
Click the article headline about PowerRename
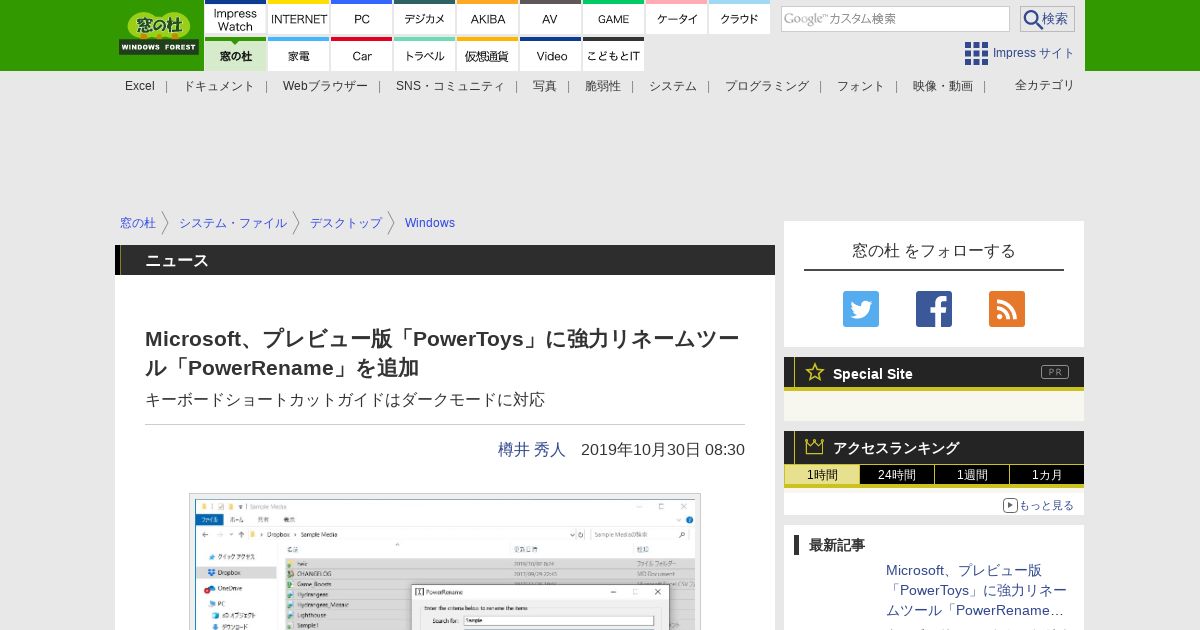pos(442,353)
